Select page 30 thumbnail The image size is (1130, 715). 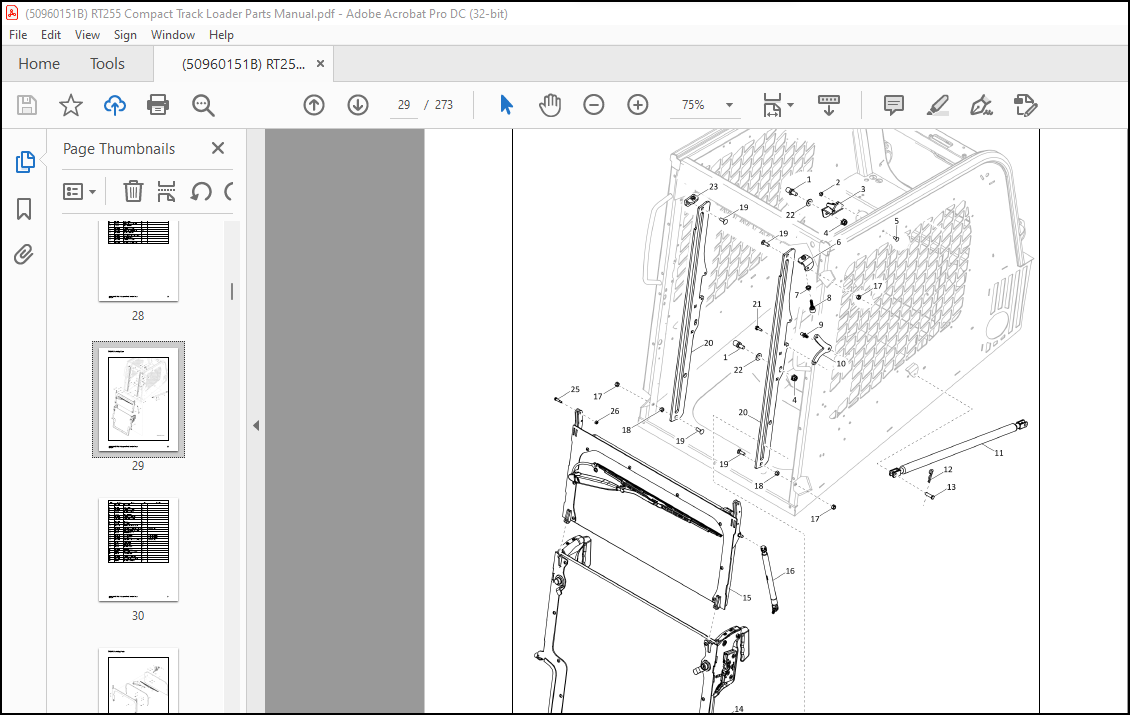(138, 549)
